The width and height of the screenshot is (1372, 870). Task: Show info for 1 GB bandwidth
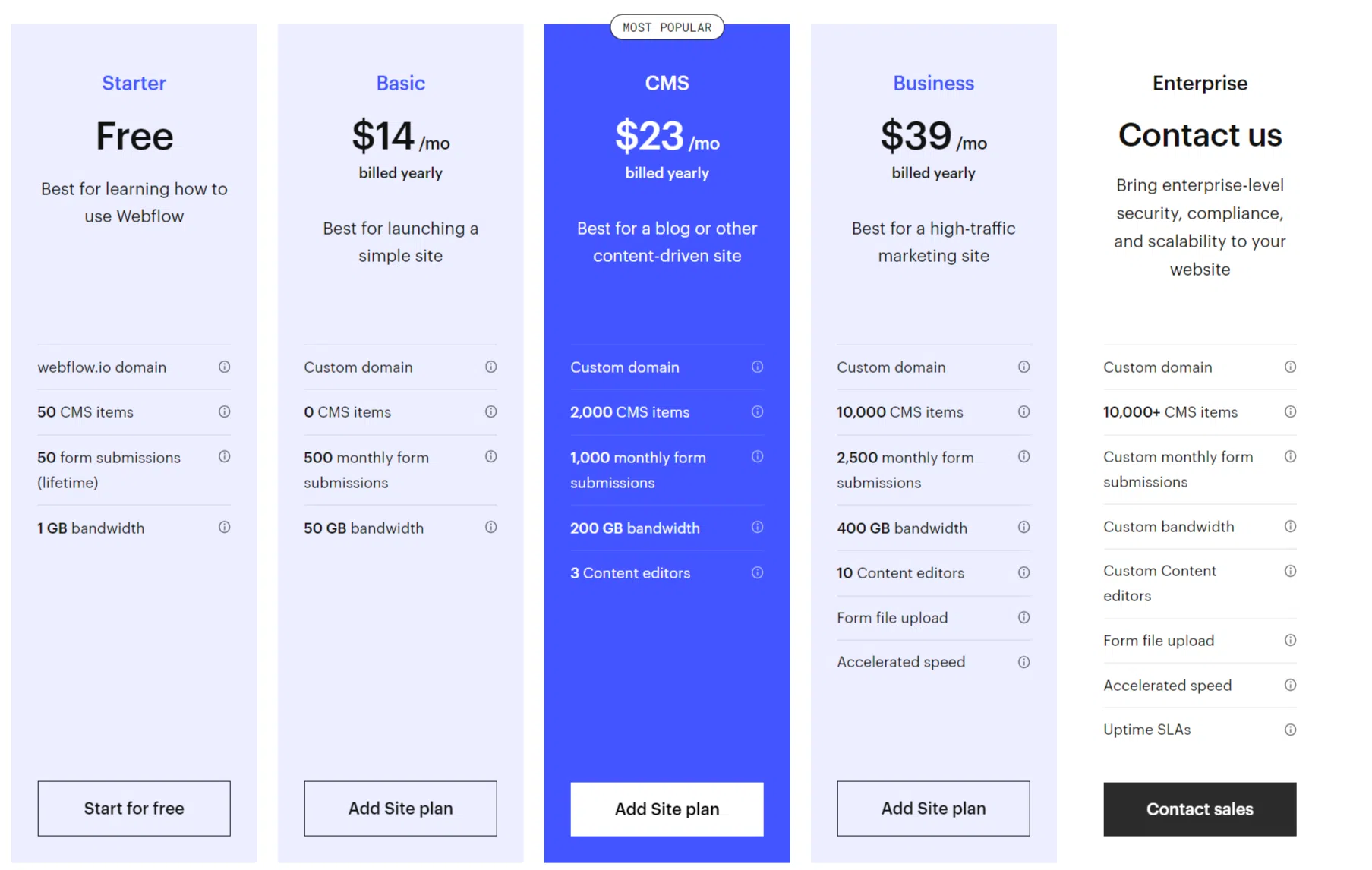224,527
